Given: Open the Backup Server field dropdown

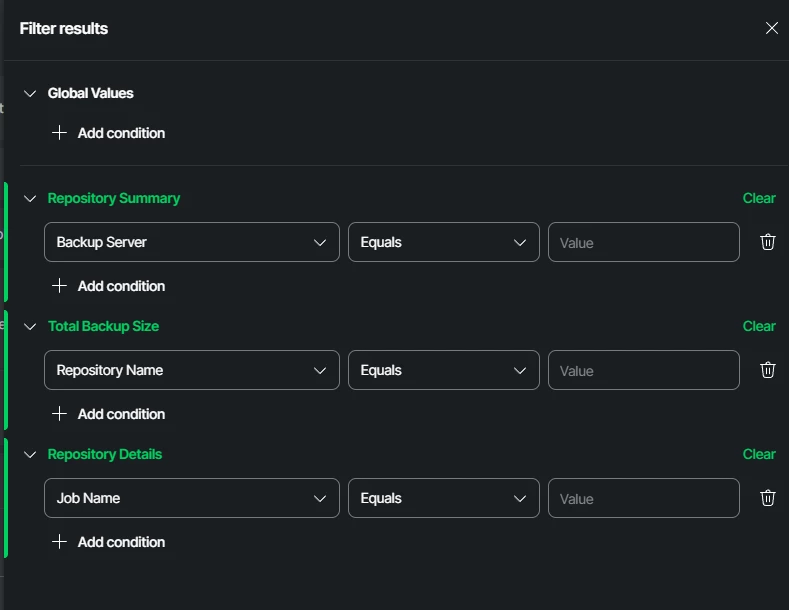Looking at the screenshot, I should point(192,242).
